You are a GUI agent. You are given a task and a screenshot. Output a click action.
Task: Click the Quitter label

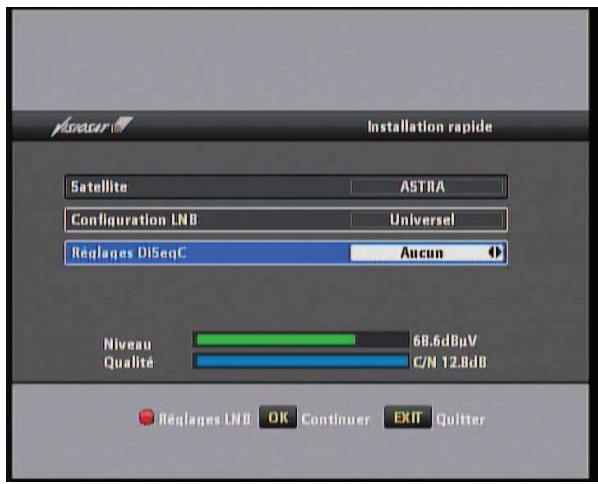pos(460,420)
